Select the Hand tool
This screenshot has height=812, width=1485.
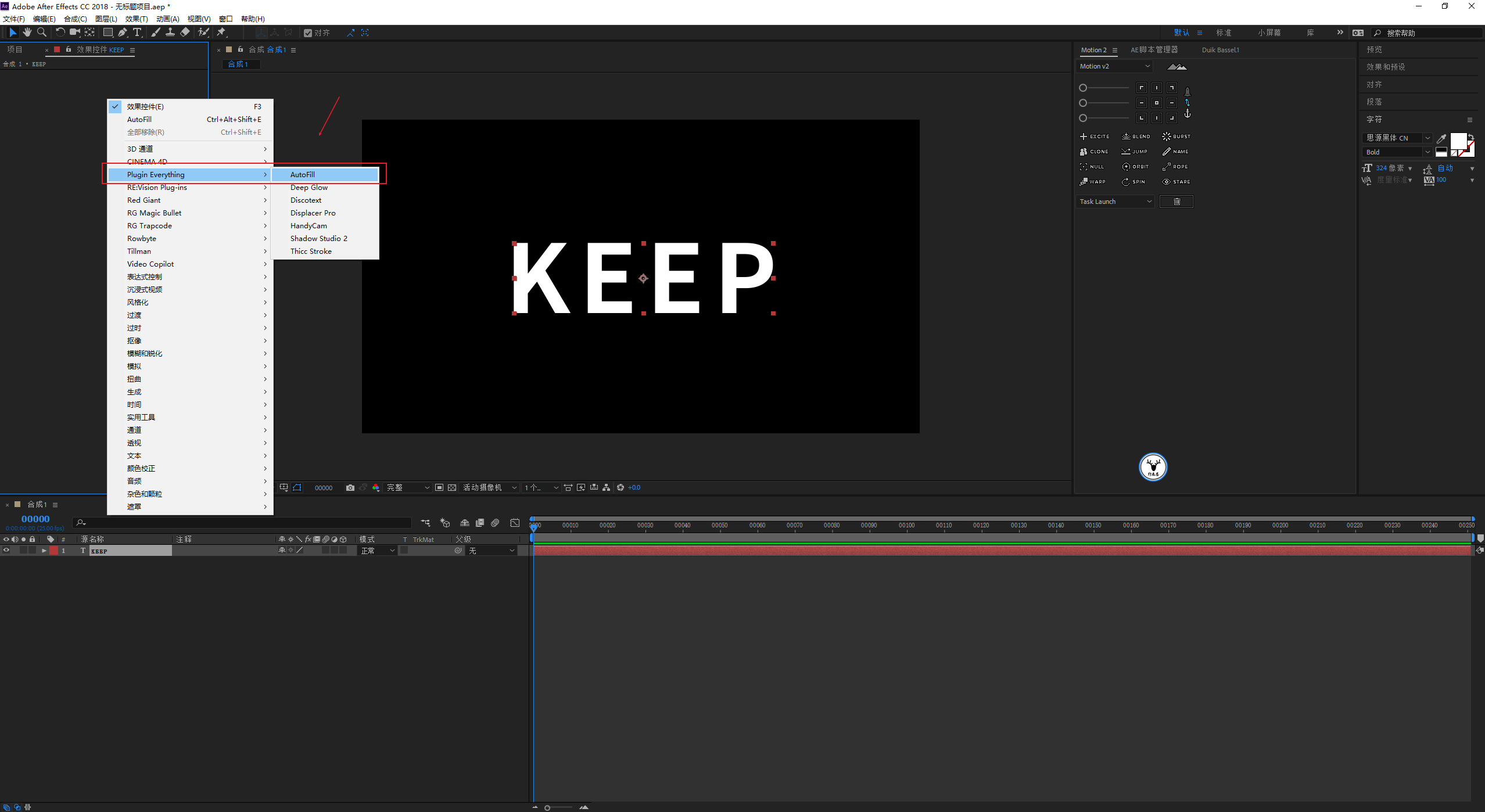(x=27, y=33)
